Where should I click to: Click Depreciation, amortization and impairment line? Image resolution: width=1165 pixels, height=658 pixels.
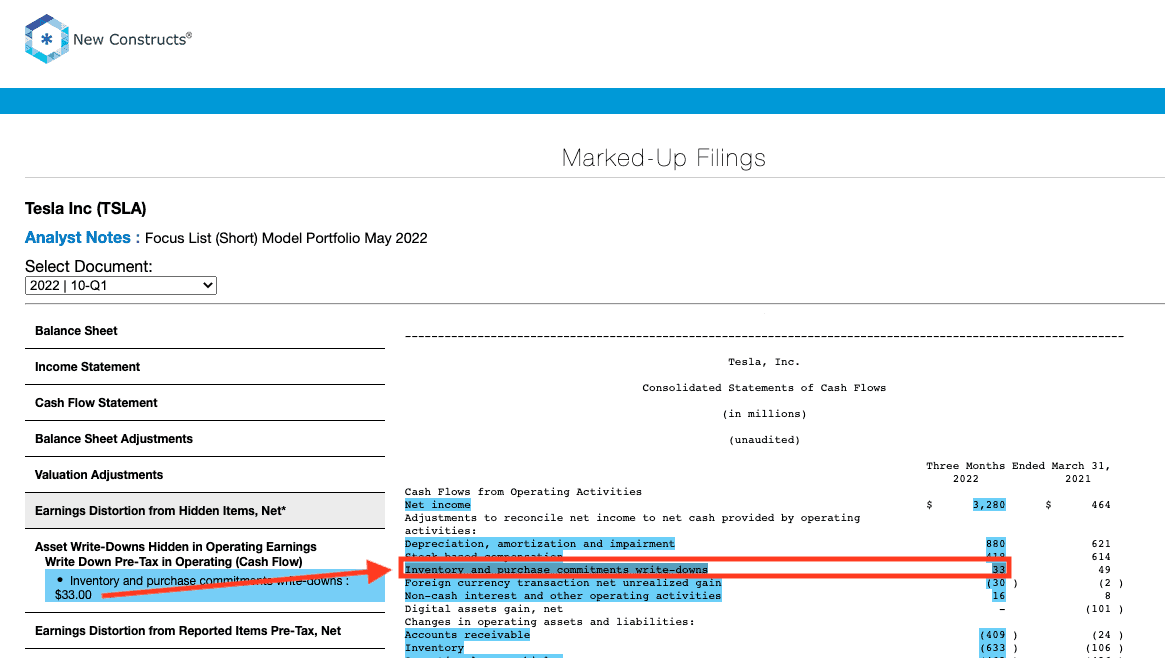click(539, 544)
